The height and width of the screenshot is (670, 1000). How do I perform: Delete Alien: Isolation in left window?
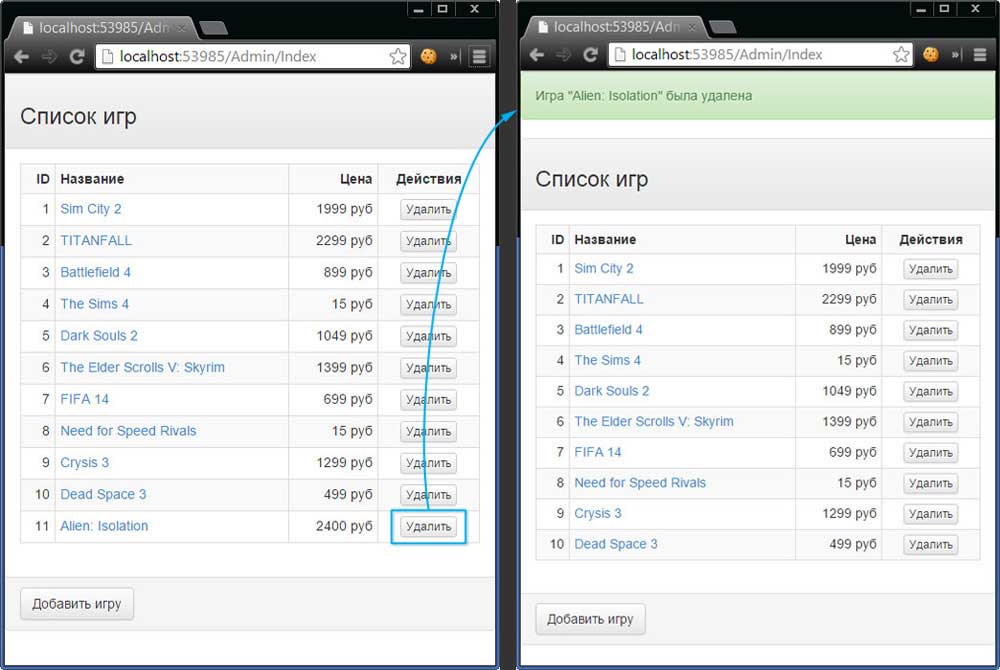tap(429, 527)
